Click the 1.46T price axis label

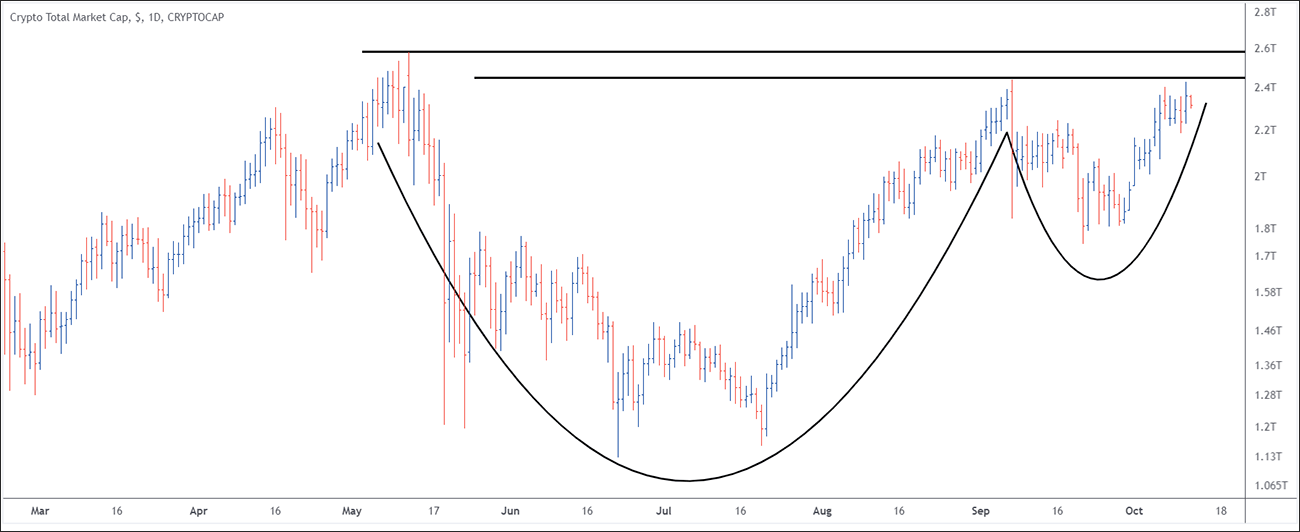(x=1267, y=331)
